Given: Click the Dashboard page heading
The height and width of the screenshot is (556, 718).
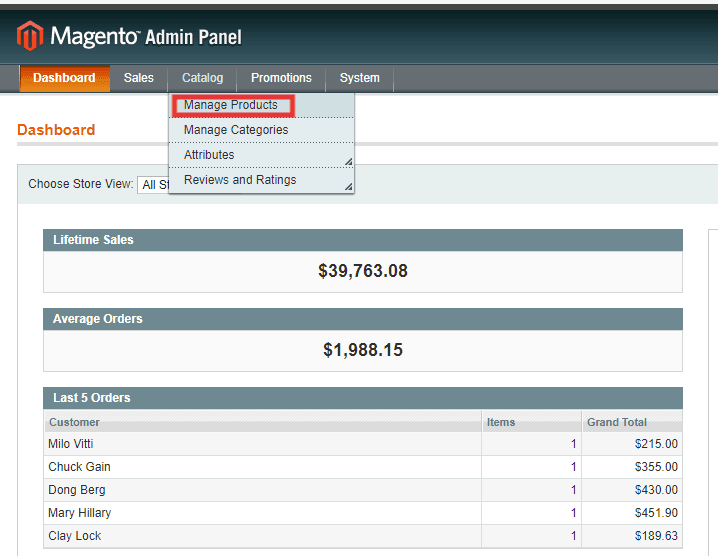Looking at the screenshot, I should coord(56,130).
